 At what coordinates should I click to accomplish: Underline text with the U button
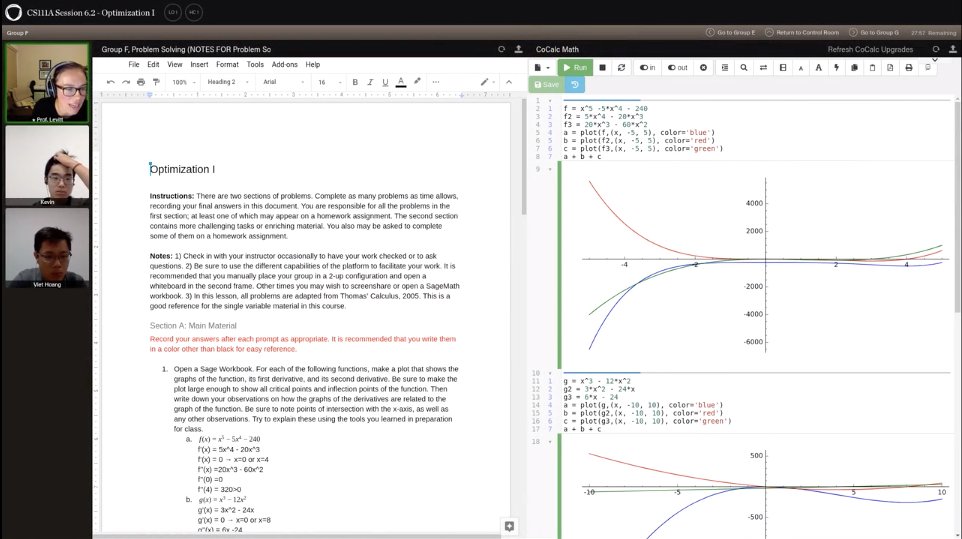[x=385, y=82]
